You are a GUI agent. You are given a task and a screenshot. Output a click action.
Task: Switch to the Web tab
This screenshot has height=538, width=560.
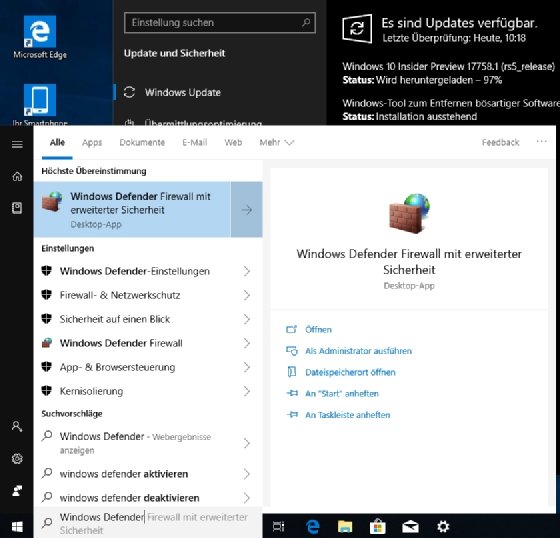point(233,143)
